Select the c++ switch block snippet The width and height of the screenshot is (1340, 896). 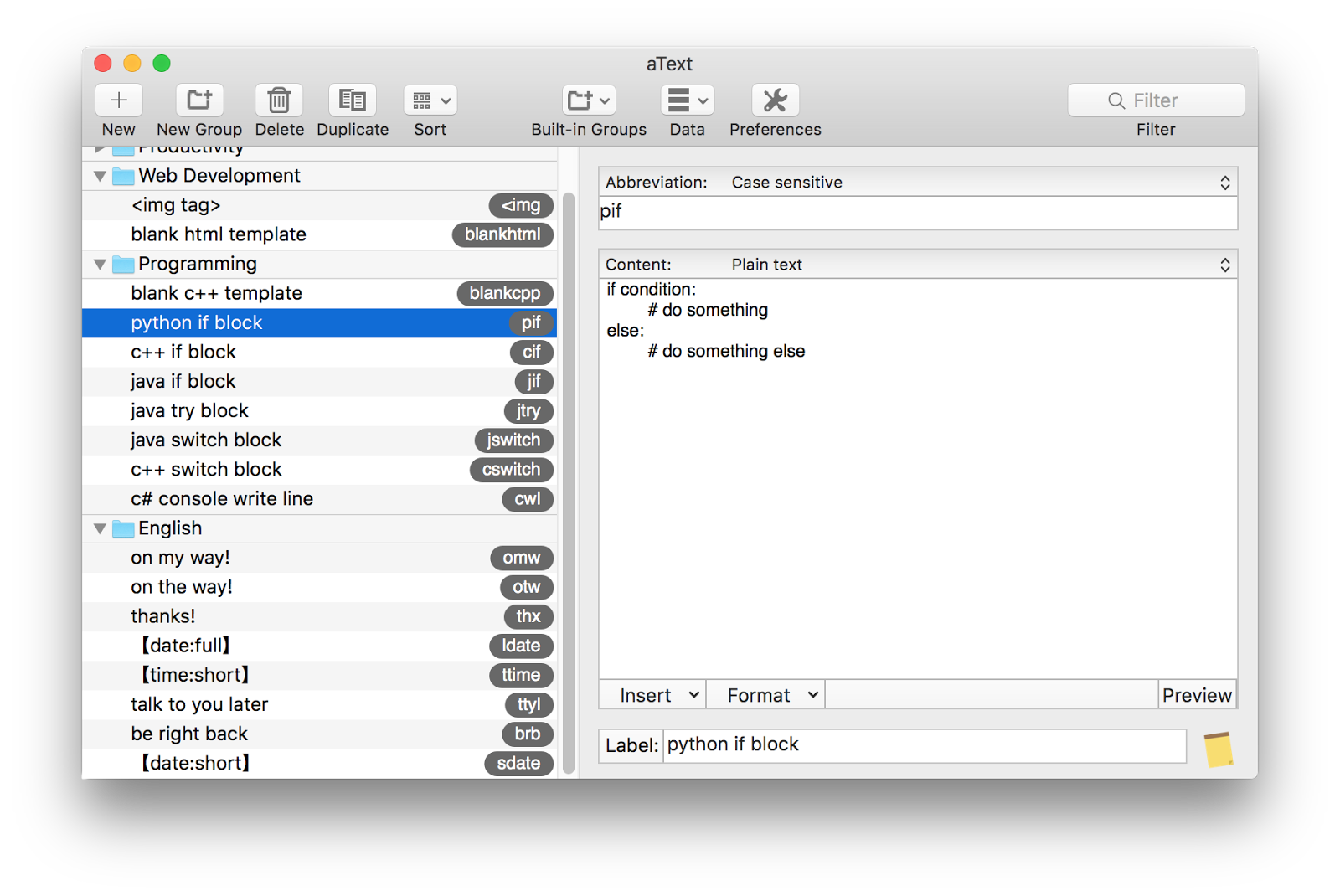point(319,469)
